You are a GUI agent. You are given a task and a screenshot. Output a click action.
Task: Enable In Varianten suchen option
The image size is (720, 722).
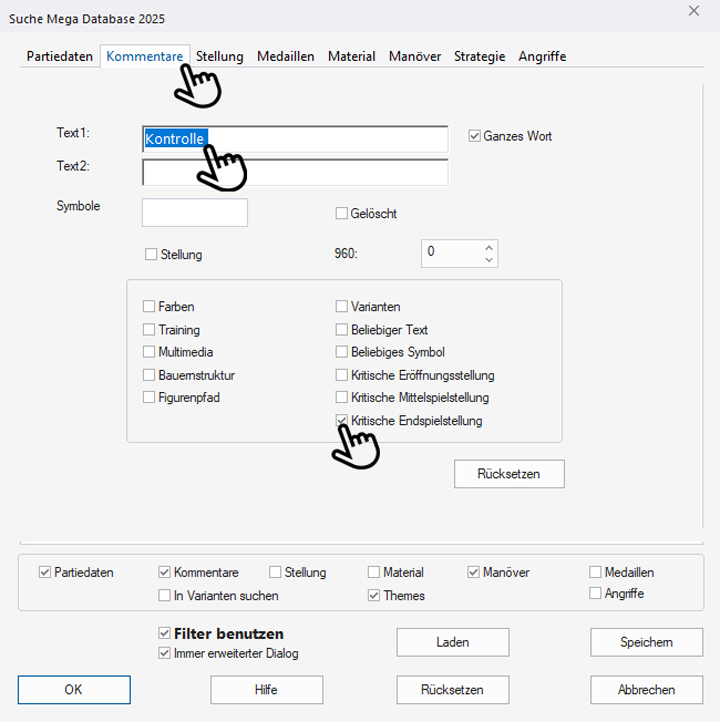[x=165, y=596]
